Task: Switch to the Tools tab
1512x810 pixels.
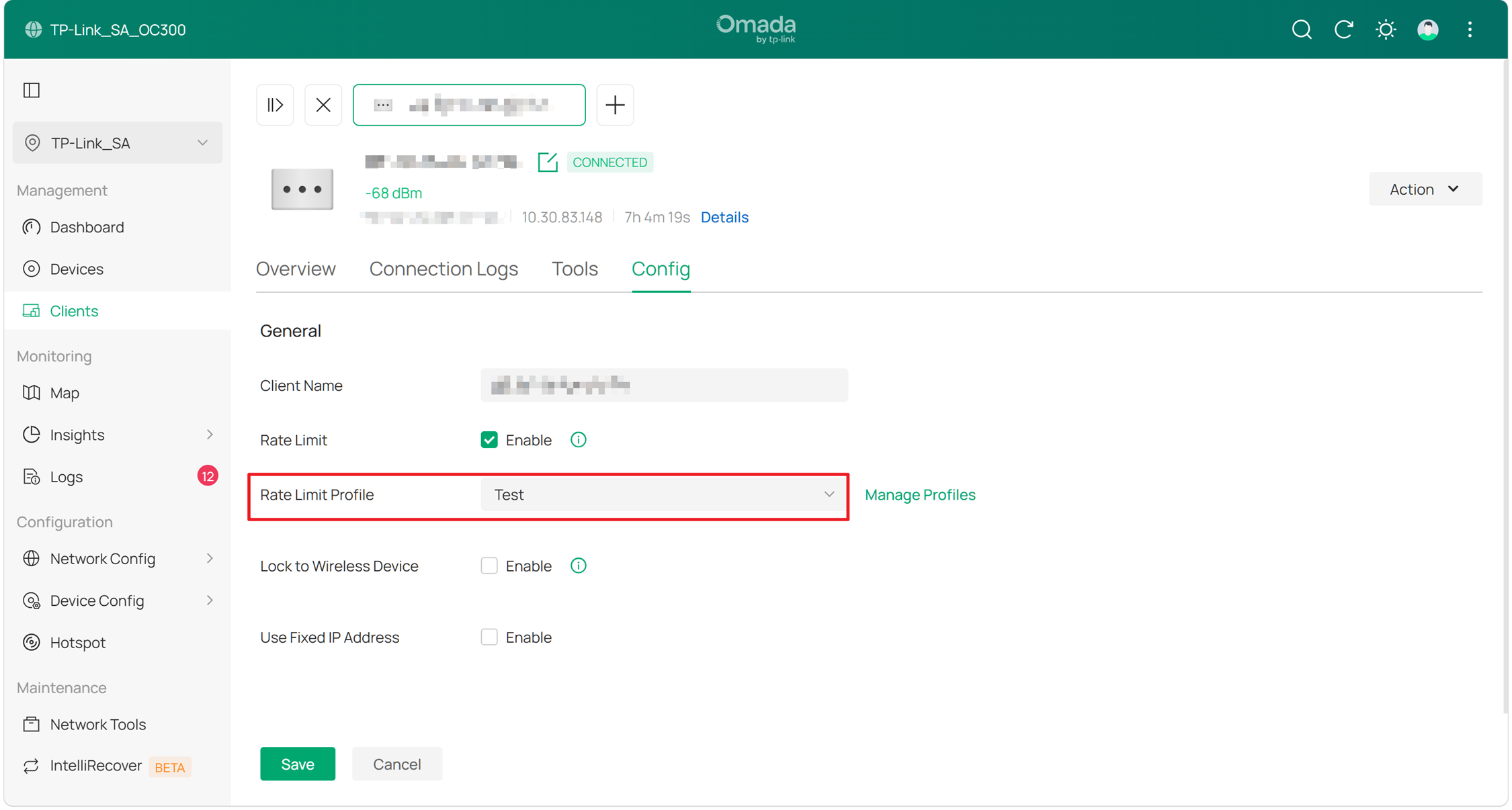Action: [x=575, y=269]
